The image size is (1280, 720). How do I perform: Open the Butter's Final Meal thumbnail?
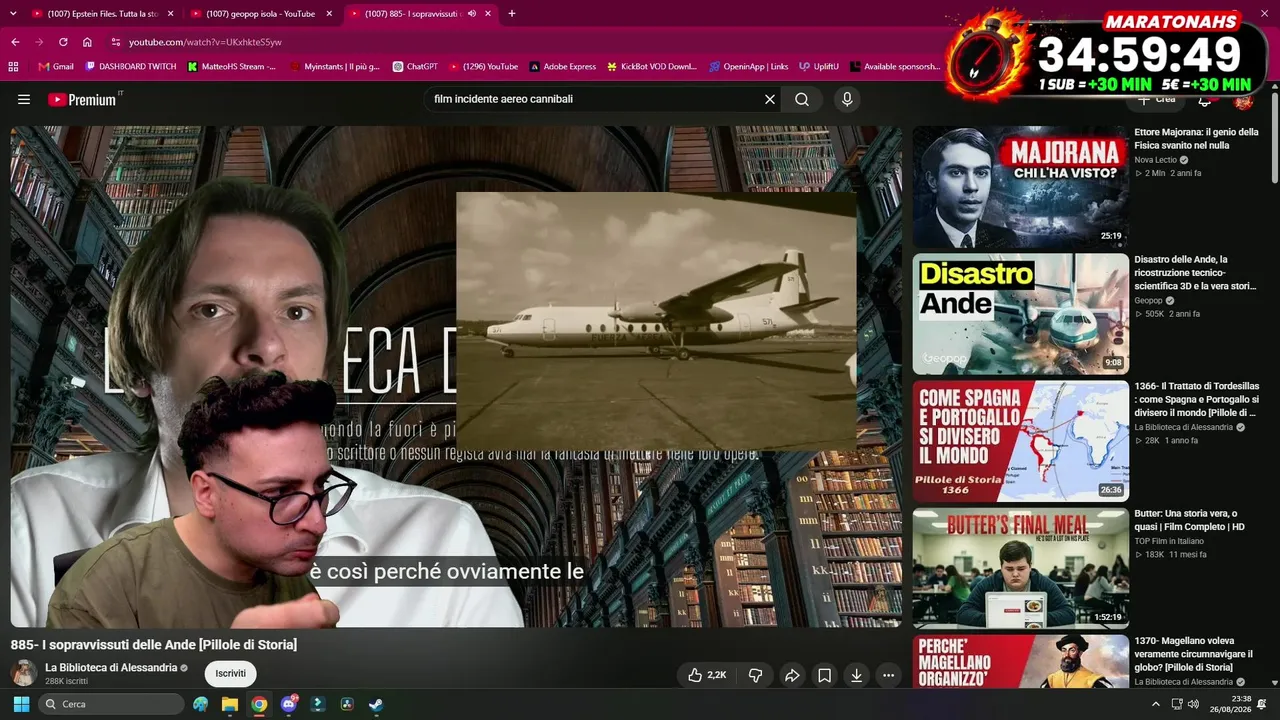click(x=1021, y=568)
